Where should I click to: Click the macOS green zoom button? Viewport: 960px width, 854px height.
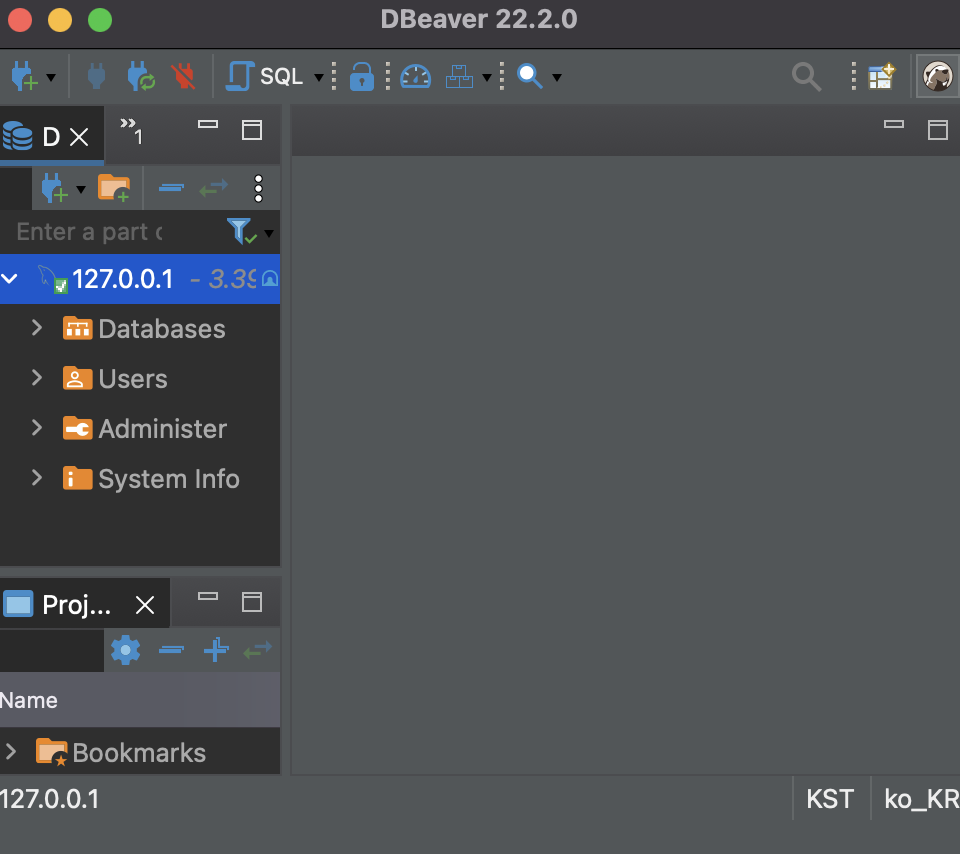pyautogui.click(x=100, y=20)
